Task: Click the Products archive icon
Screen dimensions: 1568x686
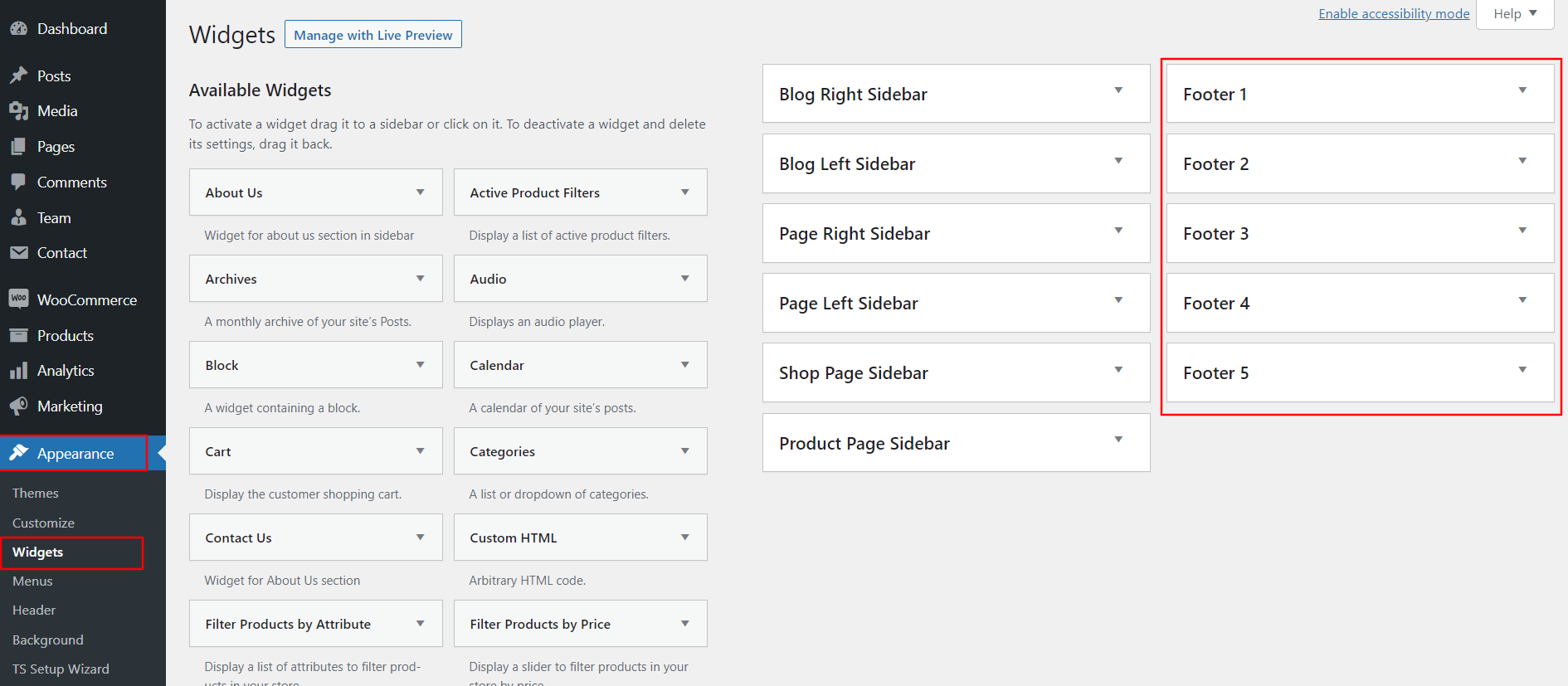Action: pyautogui.click(x=18, y=336)
